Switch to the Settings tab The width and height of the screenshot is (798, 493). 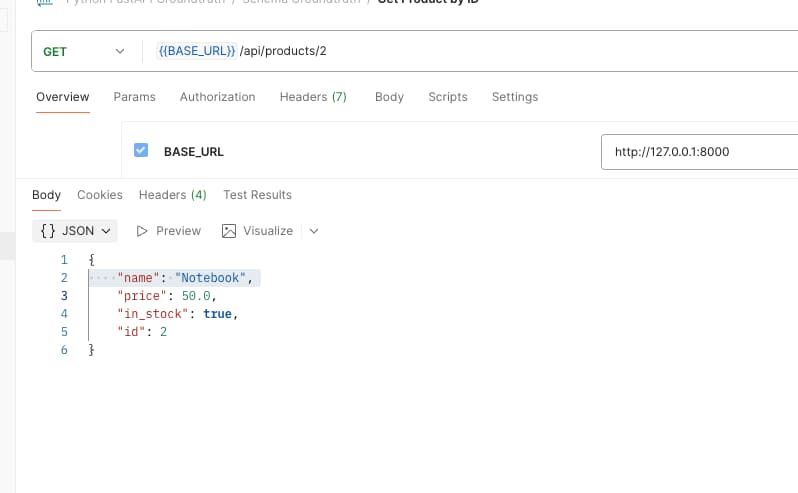click(514, 97)
